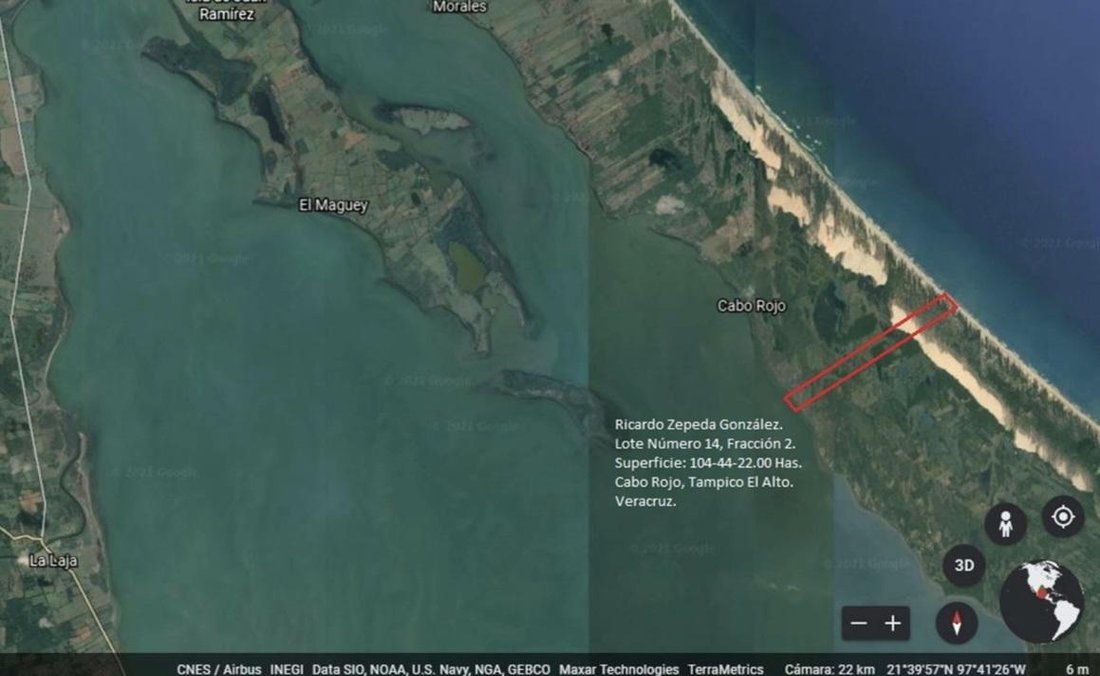Click the Lote Número 14 annotation line

tap(705, 443)
